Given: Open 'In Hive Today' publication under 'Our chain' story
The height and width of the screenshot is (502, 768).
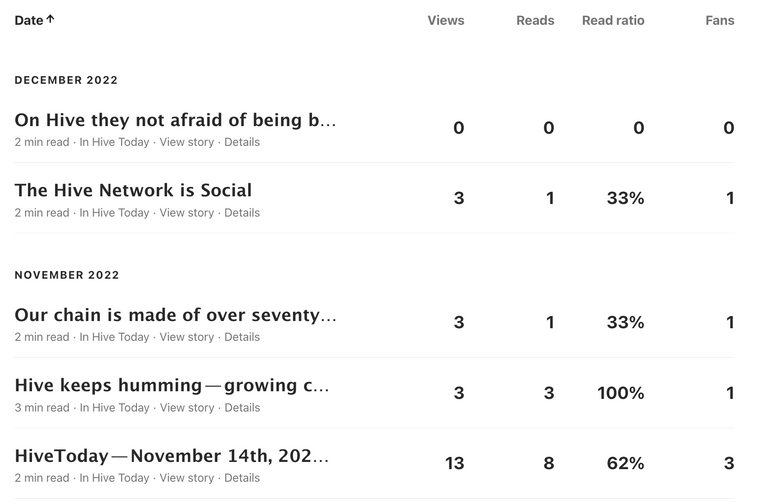Looking at the screenshot, I should coord(114,337).
